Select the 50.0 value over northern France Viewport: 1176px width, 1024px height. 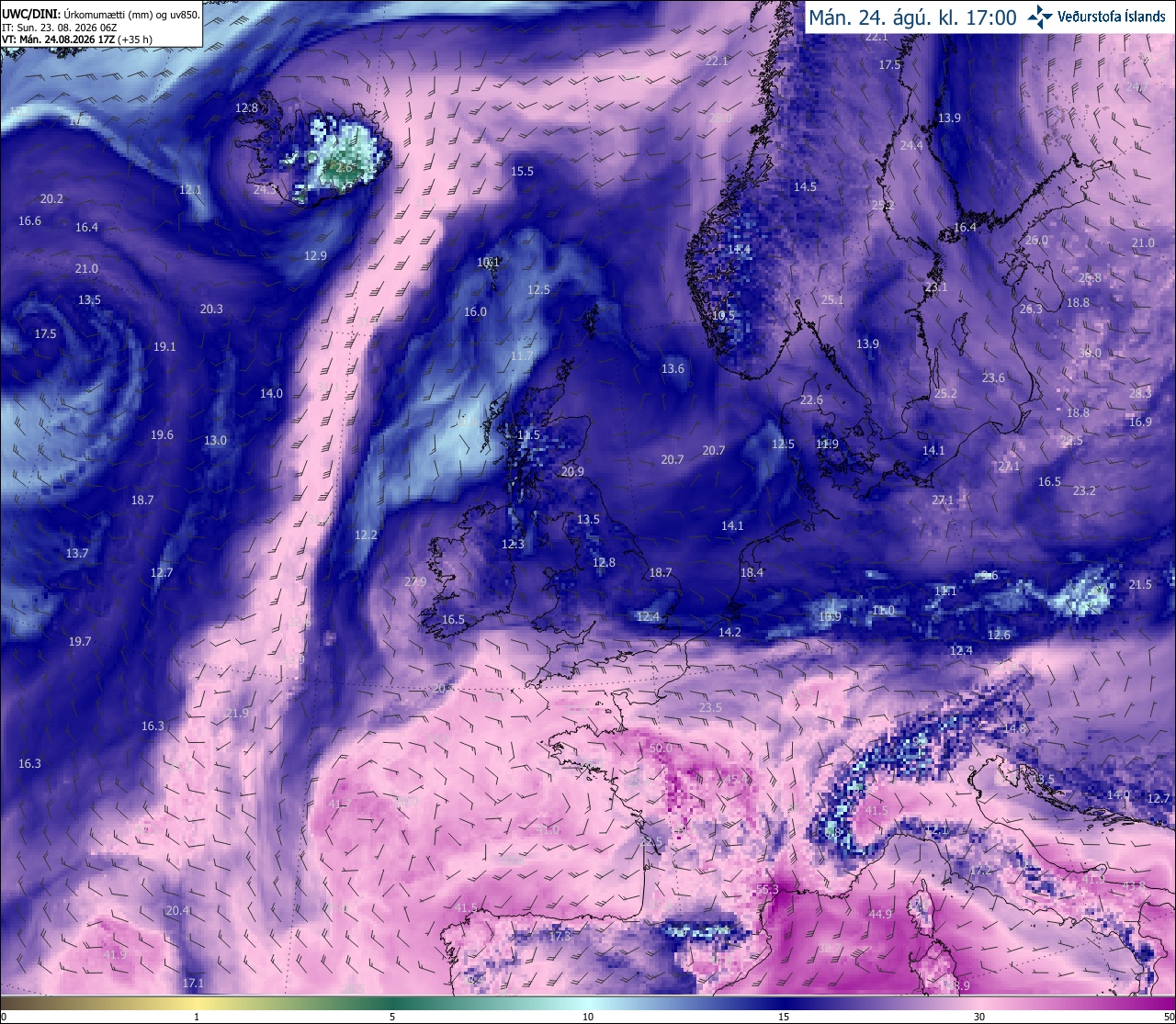(661, 748)
